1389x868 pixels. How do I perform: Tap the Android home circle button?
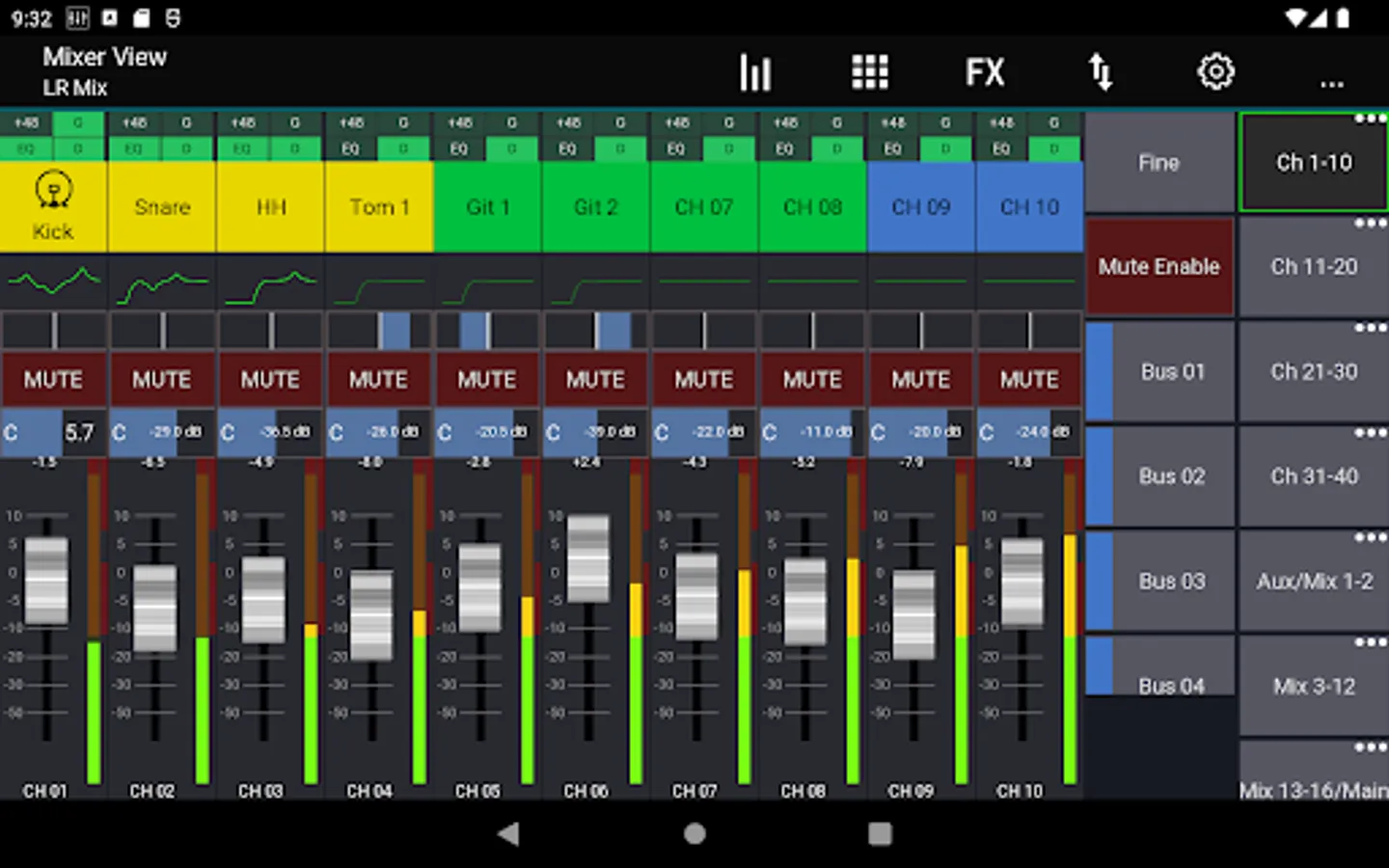click(694, 834)
